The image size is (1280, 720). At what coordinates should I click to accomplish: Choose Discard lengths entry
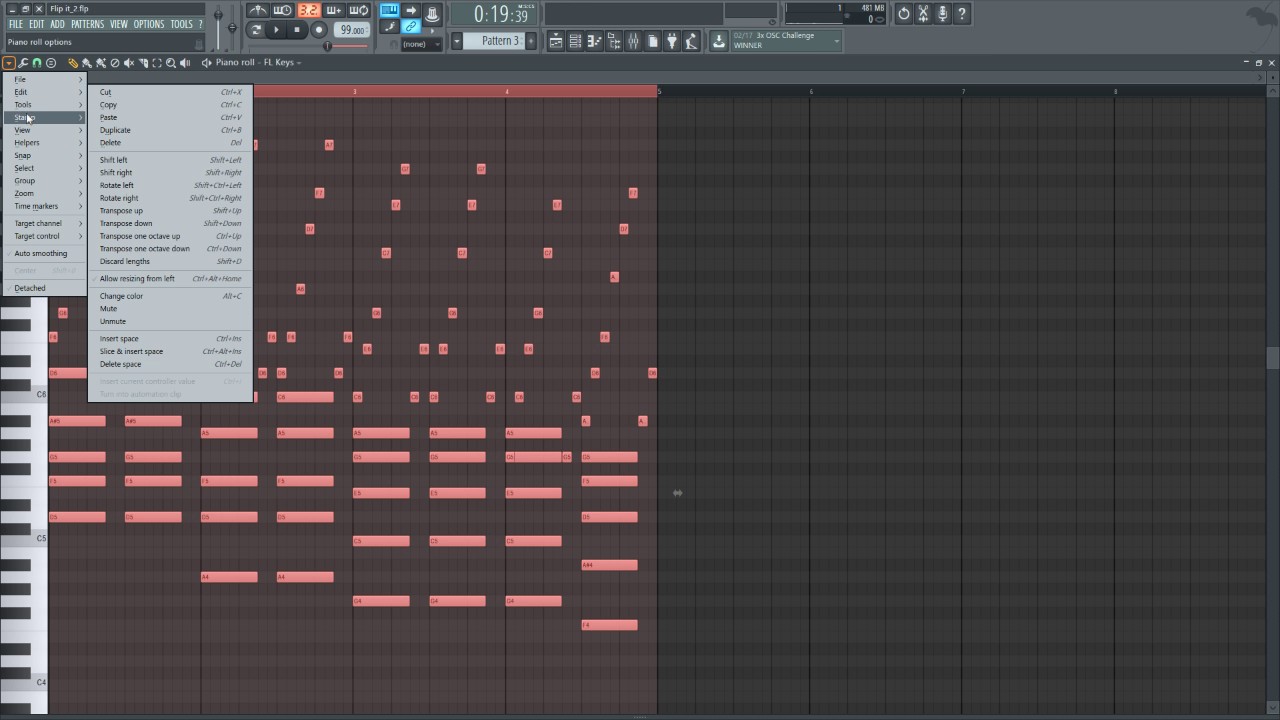click(170, 262)
